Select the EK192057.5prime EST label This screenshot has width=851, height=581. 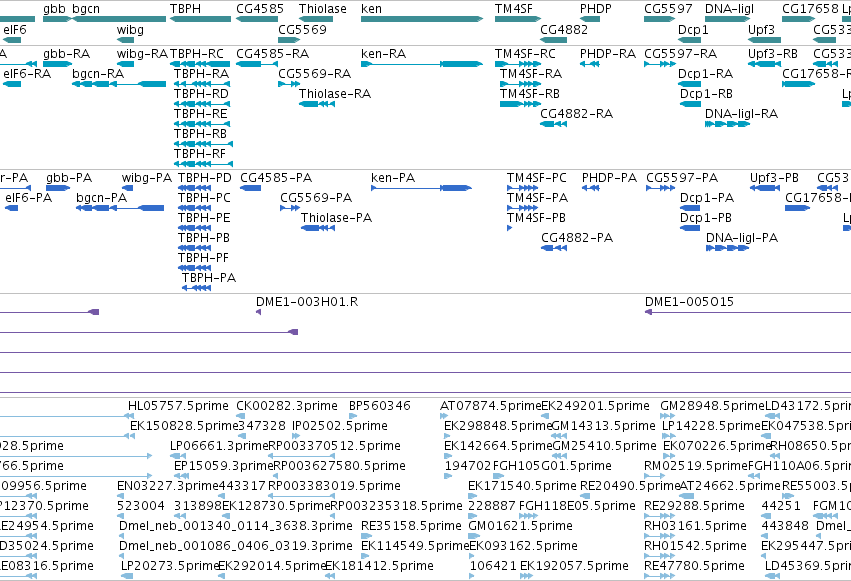(574, 566)
